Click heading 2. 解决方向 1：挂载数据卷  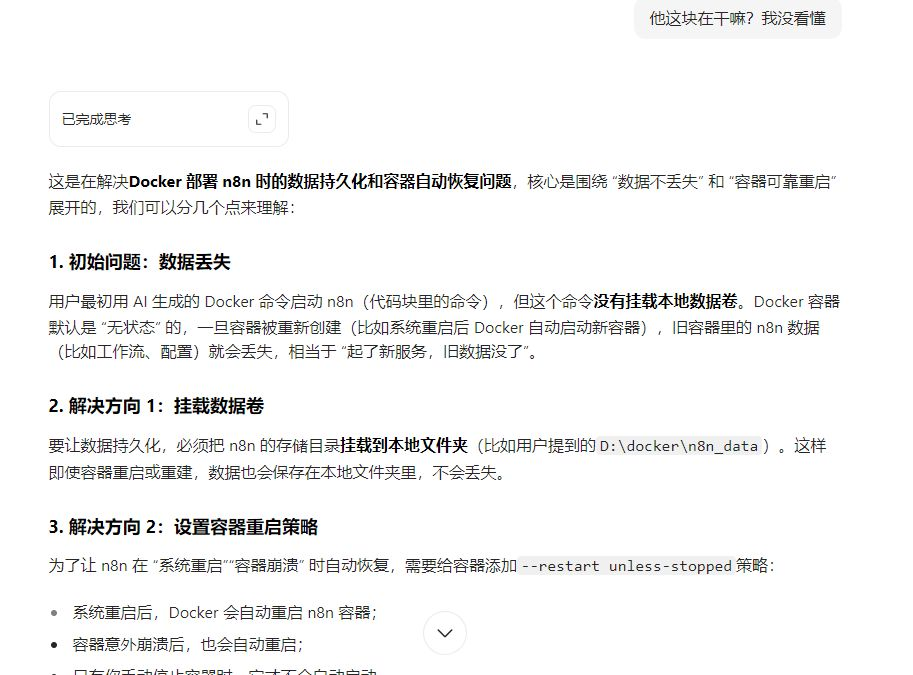(156, 406)
